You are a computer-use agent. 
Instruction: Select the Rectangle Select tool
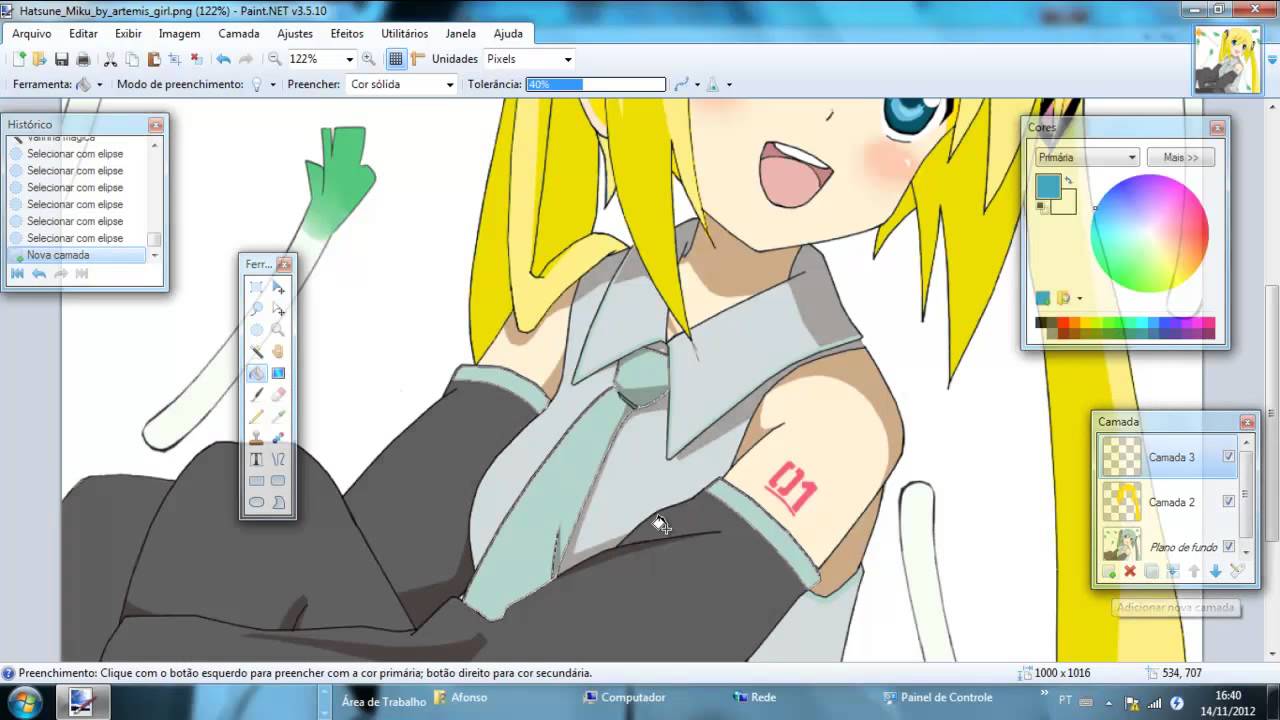257,288
